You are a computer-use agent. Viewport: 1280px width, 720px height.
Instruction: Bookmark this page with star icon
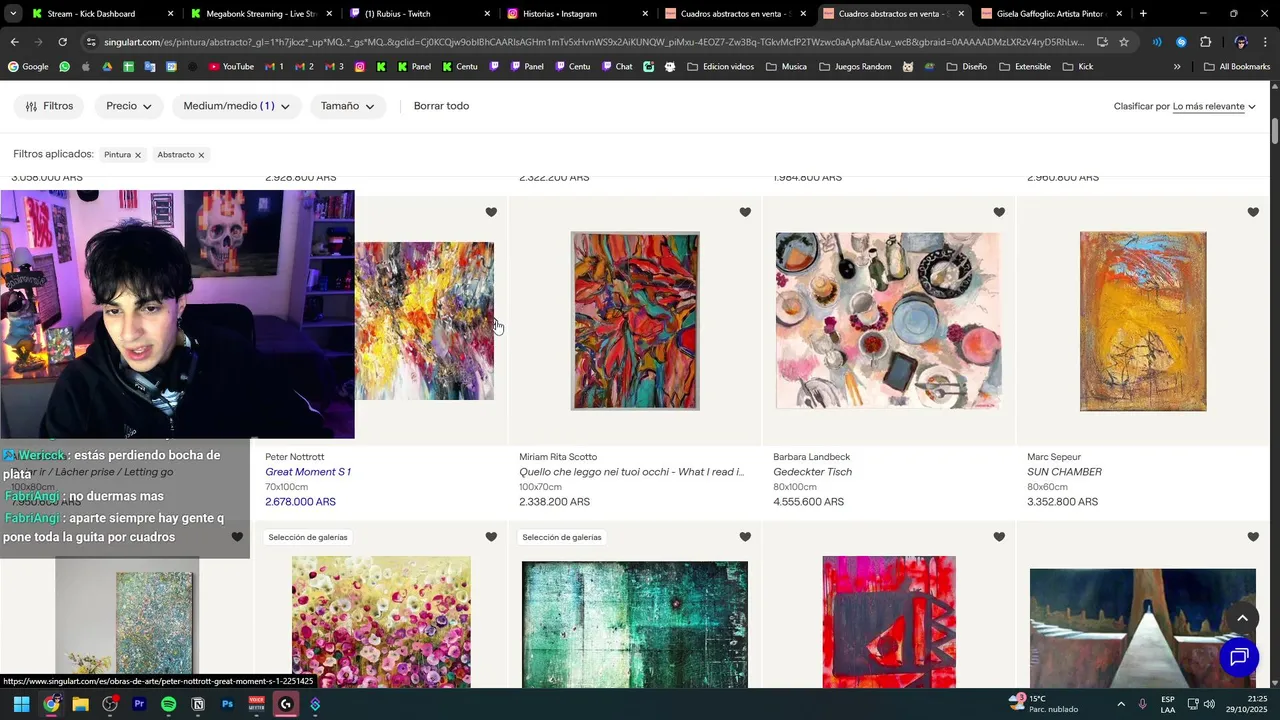click(1124, 42)
